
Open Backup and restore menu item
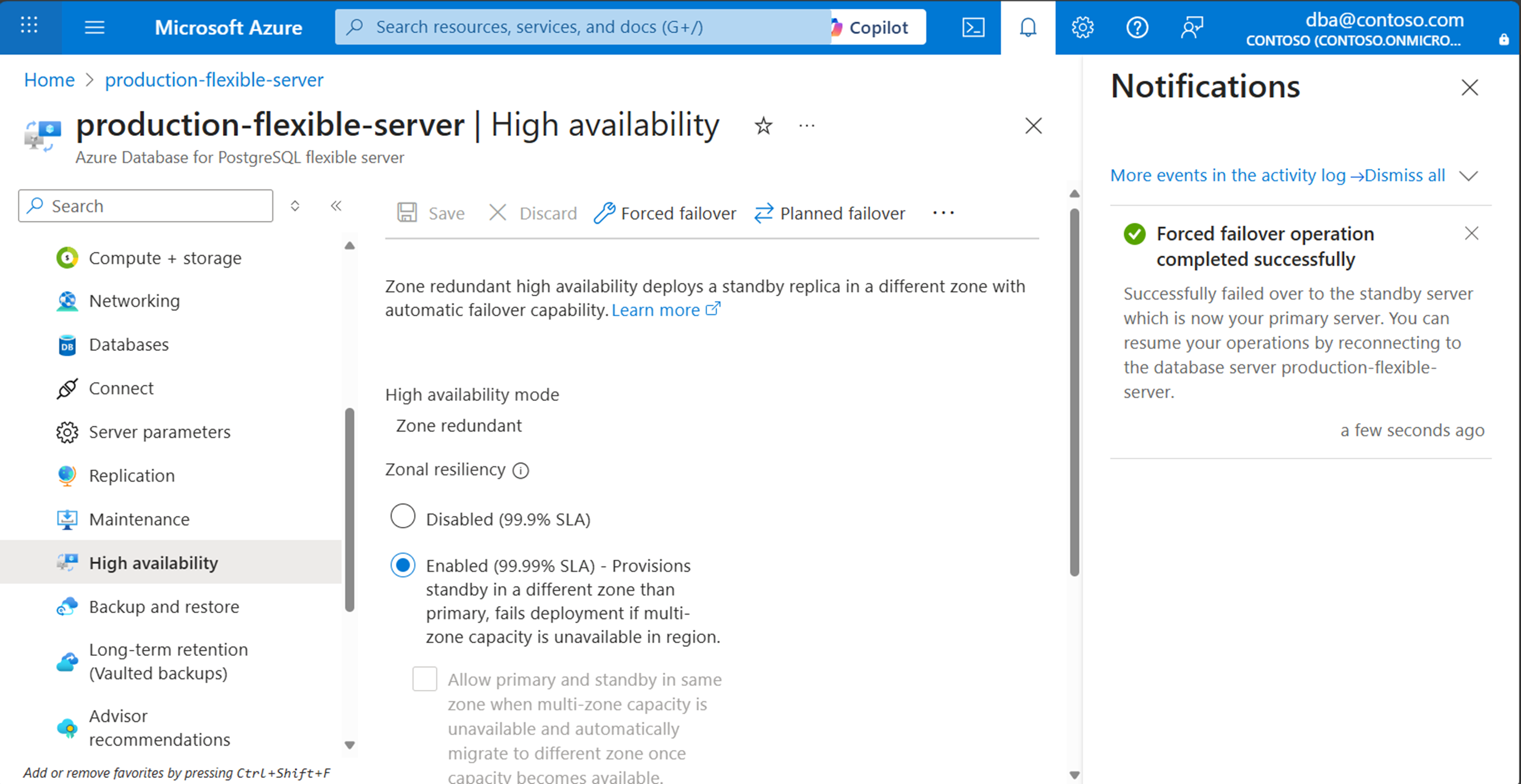164,606
